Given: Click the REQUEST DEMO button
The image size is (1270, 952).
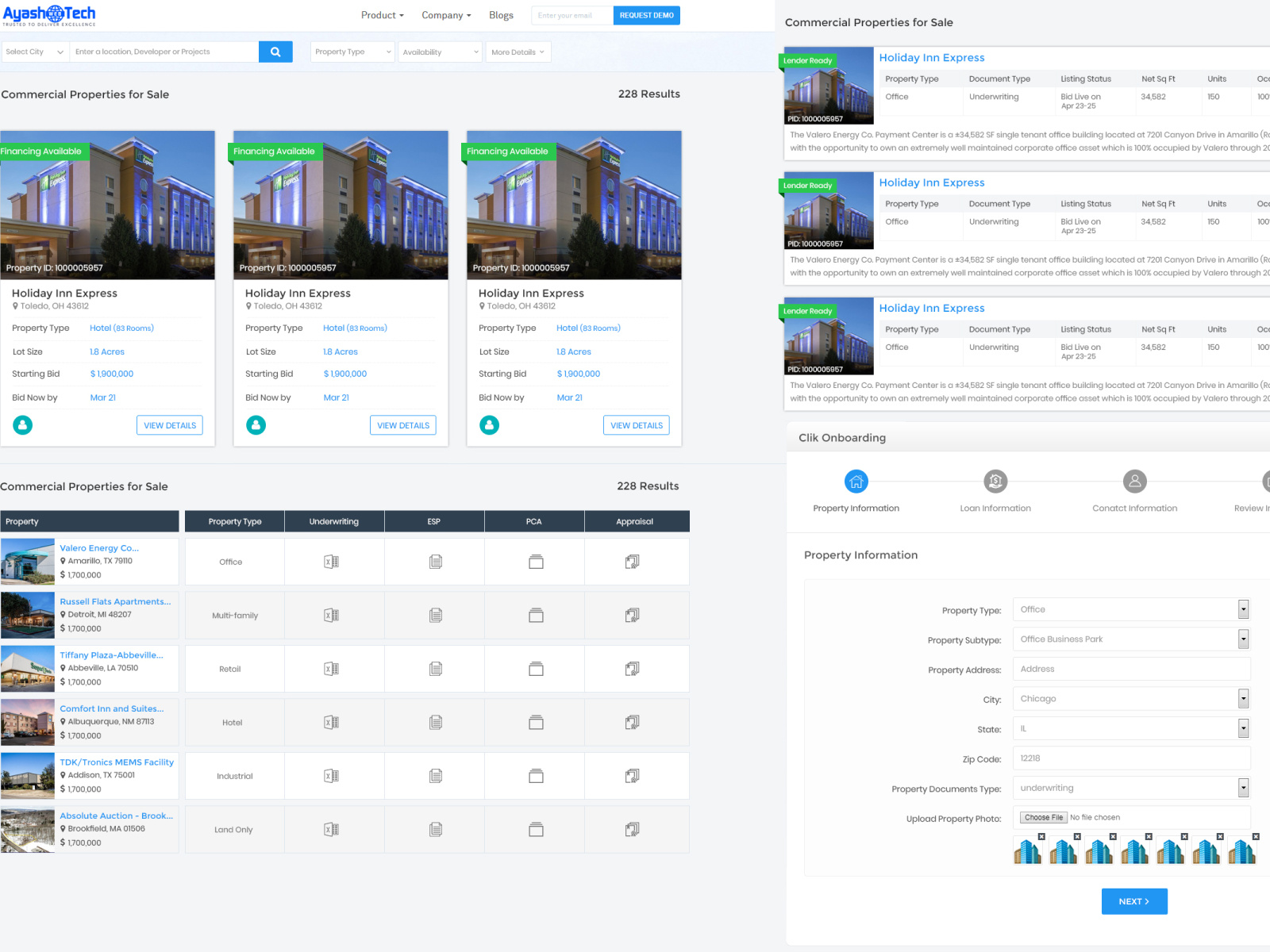Looking at the screenshot, I should pos(646,15).
